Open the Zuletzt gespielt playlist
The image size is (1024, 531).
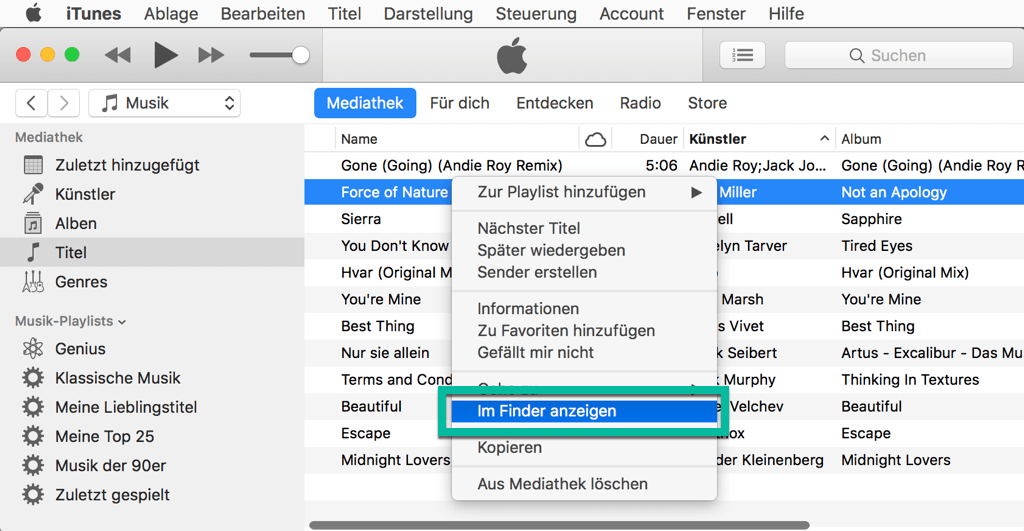tap(152, 494)
